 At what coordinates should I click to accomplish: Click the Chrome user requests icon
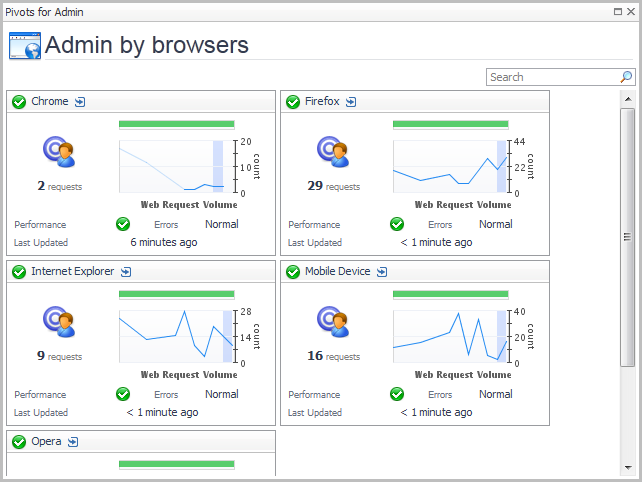coord(59,151)
